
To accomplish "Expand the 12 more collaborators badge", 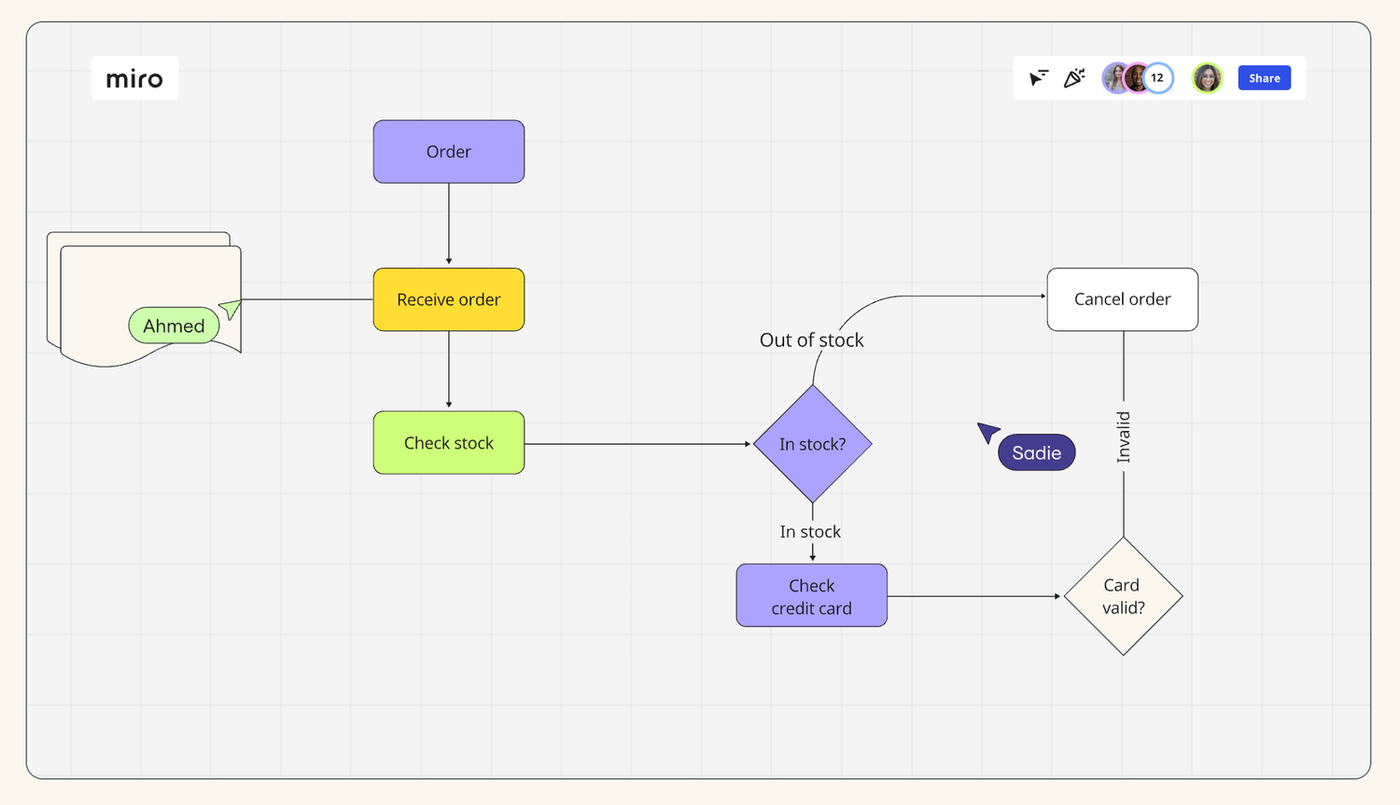I will pyautogui.click(x=1158, y=78).
